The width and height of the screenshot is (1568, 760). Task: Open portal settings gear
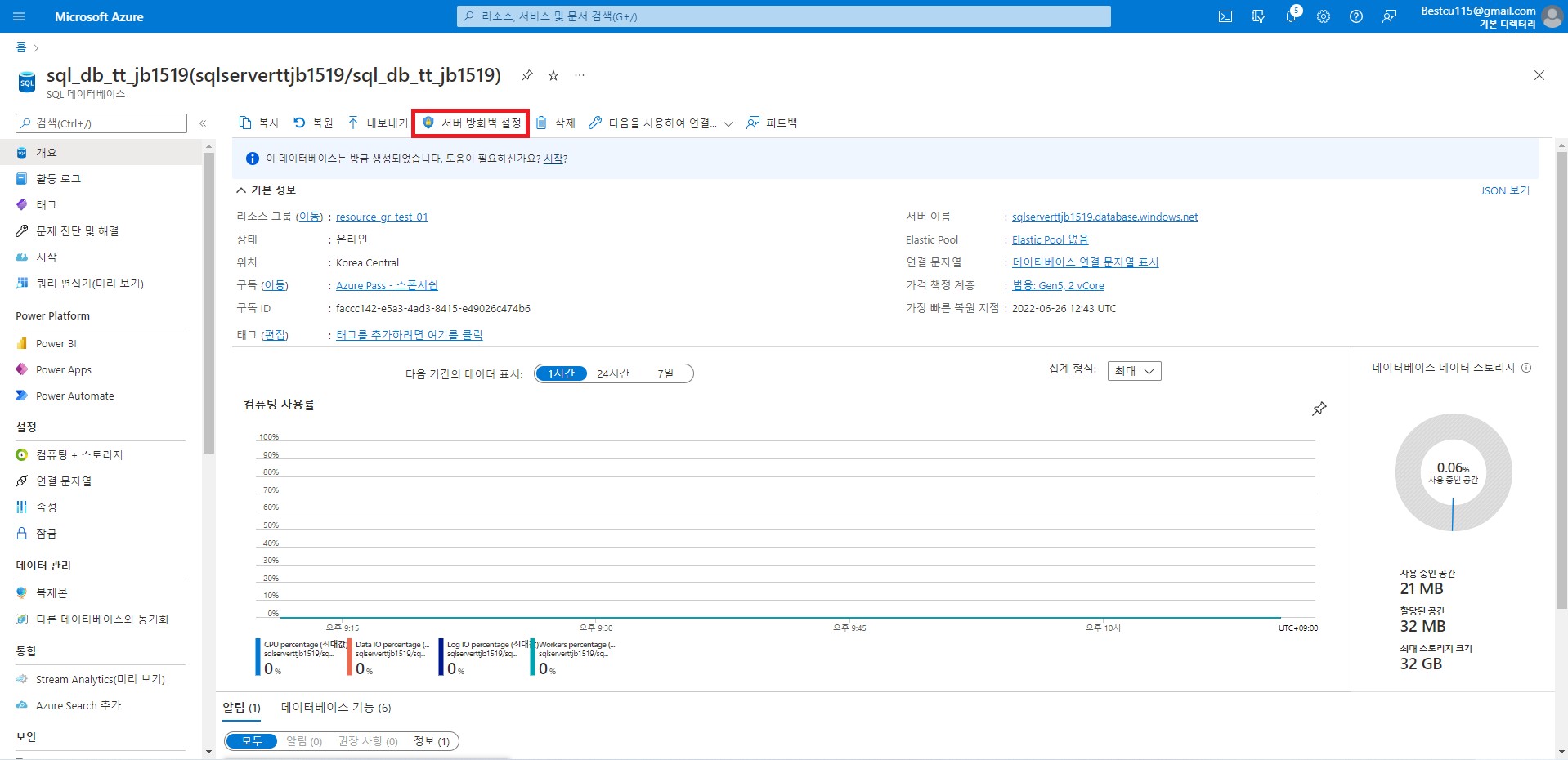click(x=1324, y=16)
